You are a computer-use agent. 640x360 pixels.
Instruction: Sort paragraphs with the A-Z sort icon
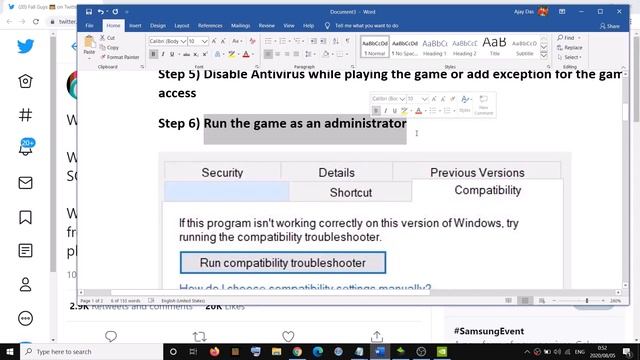pyautogui.click(x=336, y=41)
